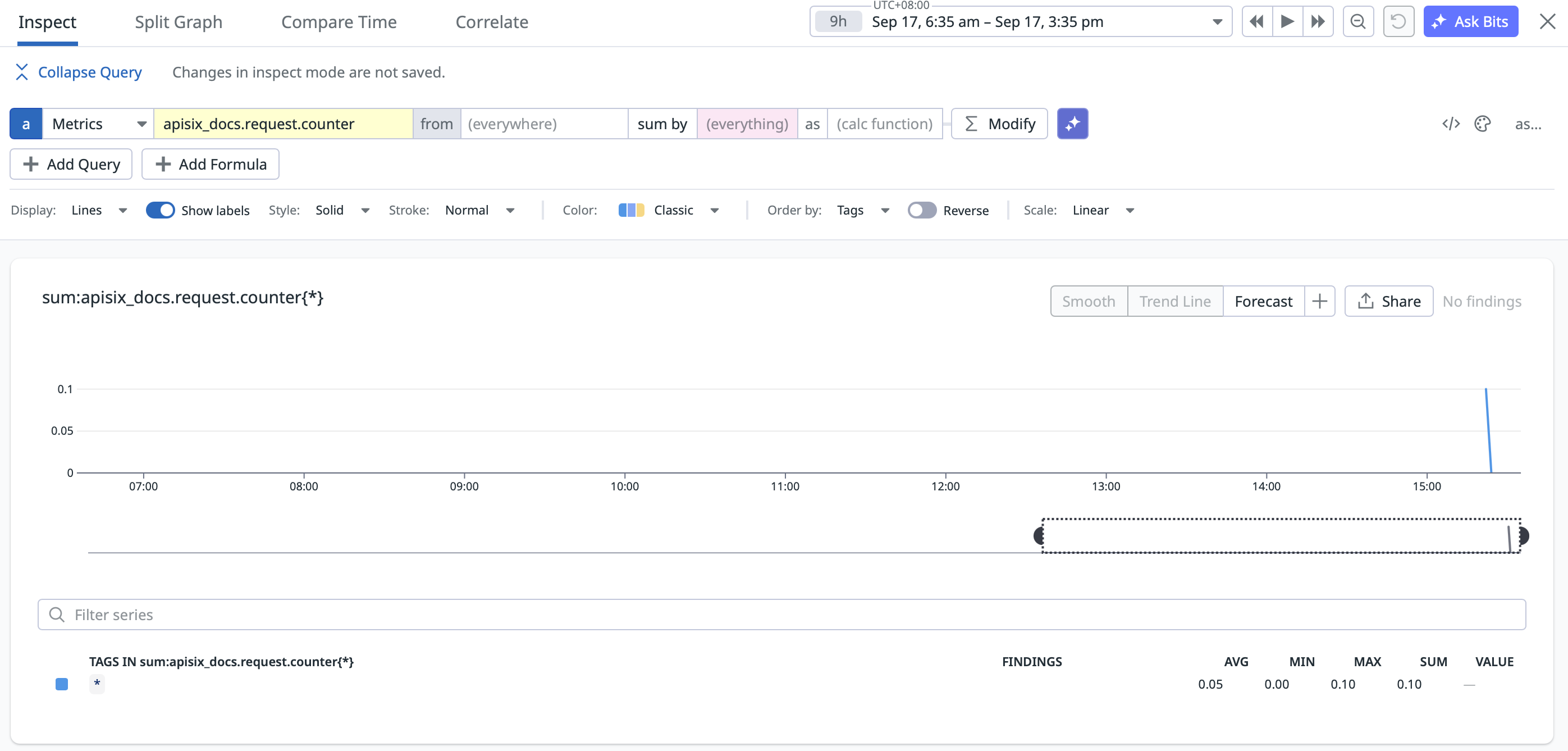Click the 9h time span badge
The image size is (1568, 751).
(x=838, y=22)
